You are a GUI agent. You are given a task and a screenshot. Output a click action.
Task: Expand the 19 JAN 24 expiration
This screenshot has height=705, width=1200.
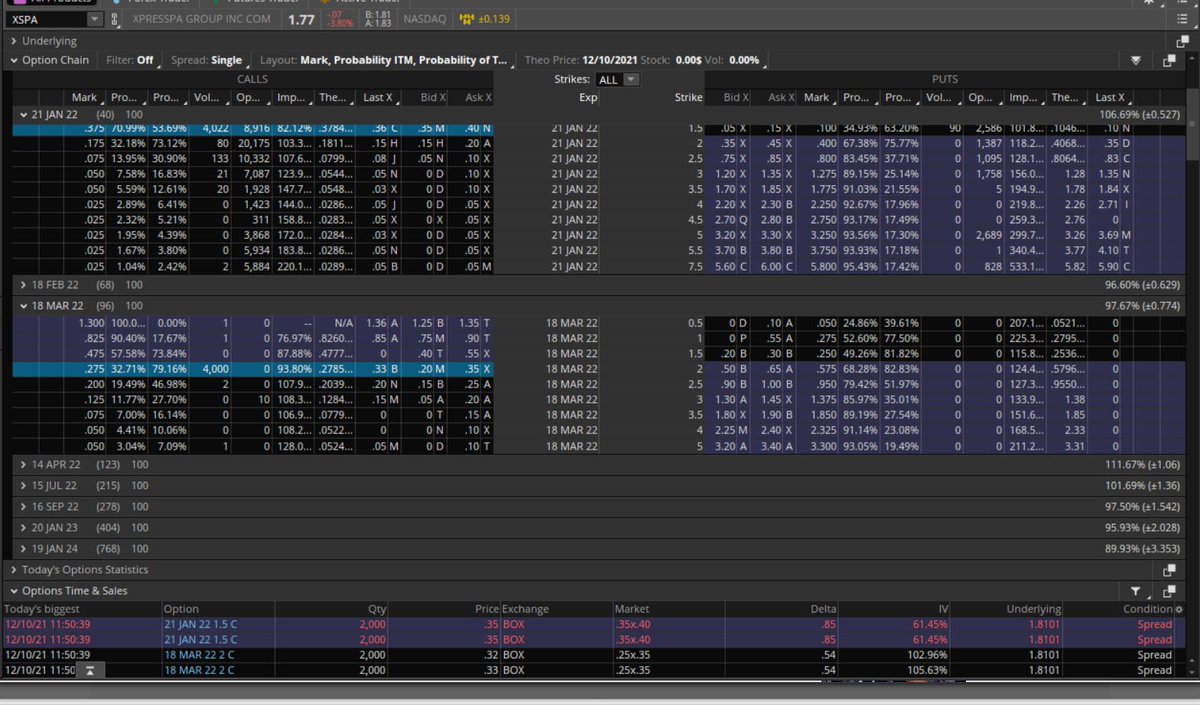24,548
